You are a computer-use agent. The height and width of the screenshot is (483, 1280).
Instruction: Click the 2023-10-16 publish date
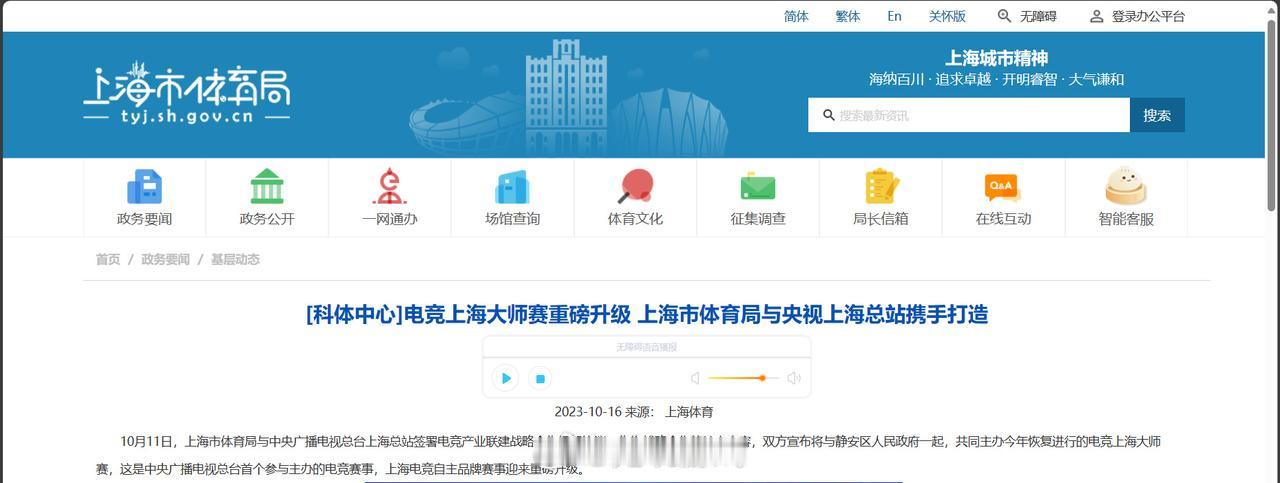[x=588, y=412]
